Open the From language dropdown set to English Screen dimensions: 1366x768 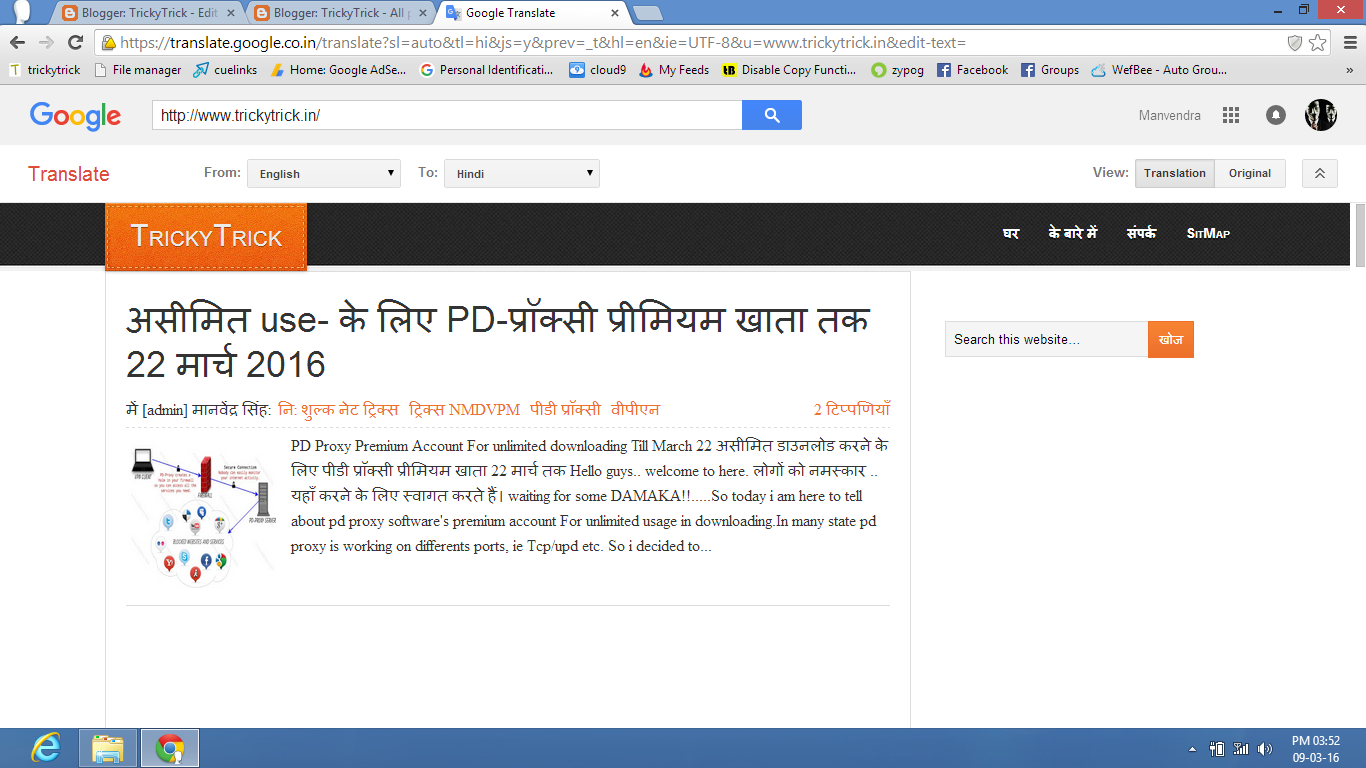324,173
